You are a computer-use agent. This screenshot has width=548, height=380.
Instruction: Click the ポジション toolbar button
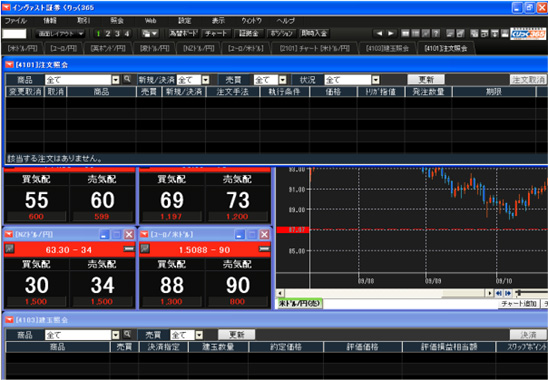tap(282, 34)
